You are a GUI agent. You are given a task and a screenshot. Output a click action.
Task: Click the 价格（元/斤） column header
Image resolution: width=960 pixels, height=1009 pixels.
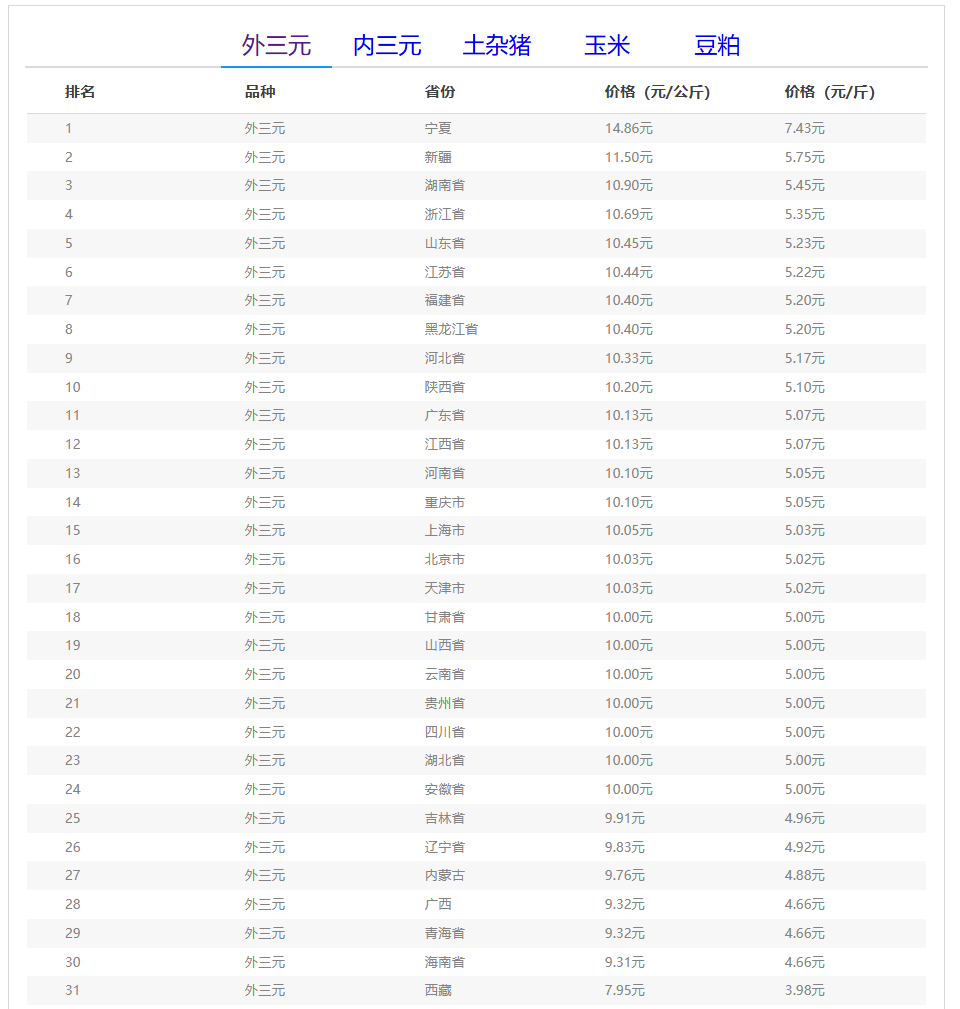coord(829,92)
